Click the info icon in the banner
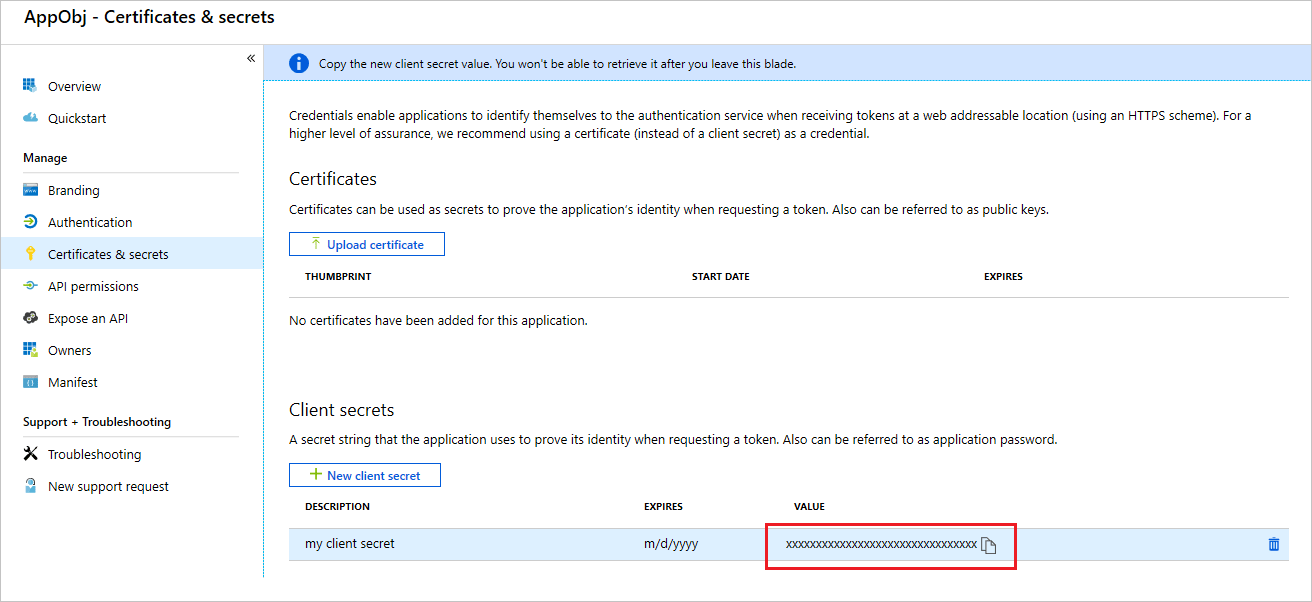Viewport: 1312px width, 602px height. 299,62
